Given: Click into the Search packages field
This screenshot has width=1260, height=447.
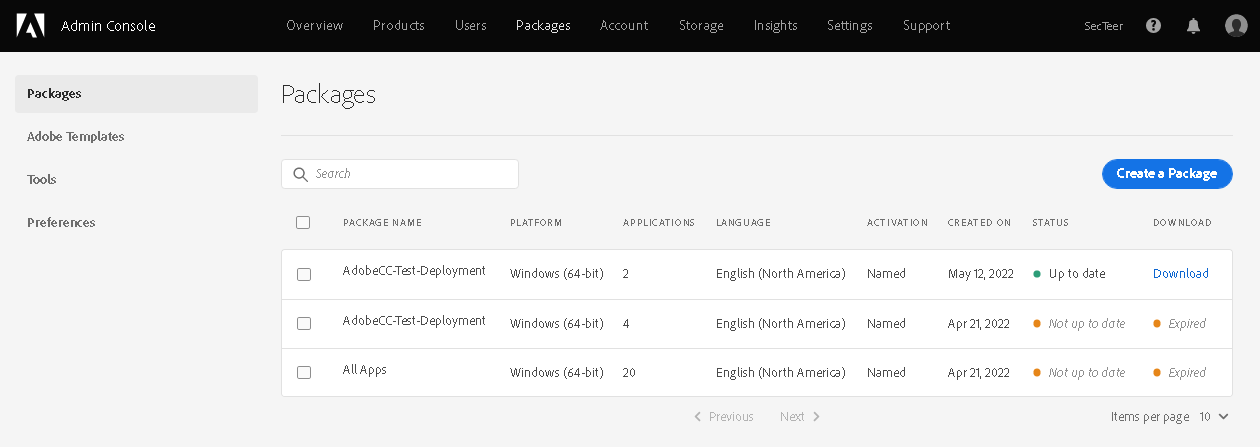Looking at the screenshot, I should click(x=400, y=174).
